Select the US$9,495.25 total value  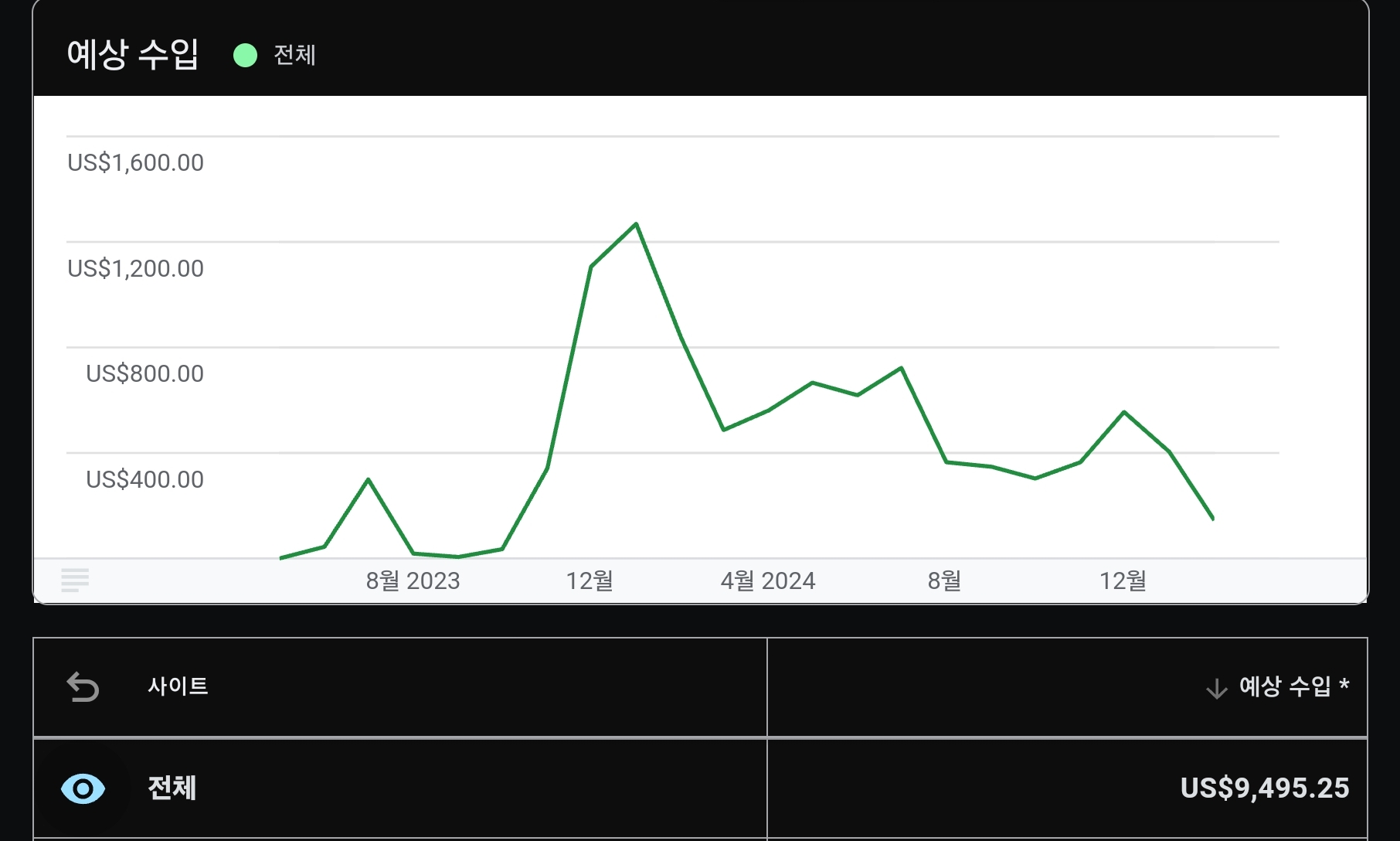click(1265, 788)
